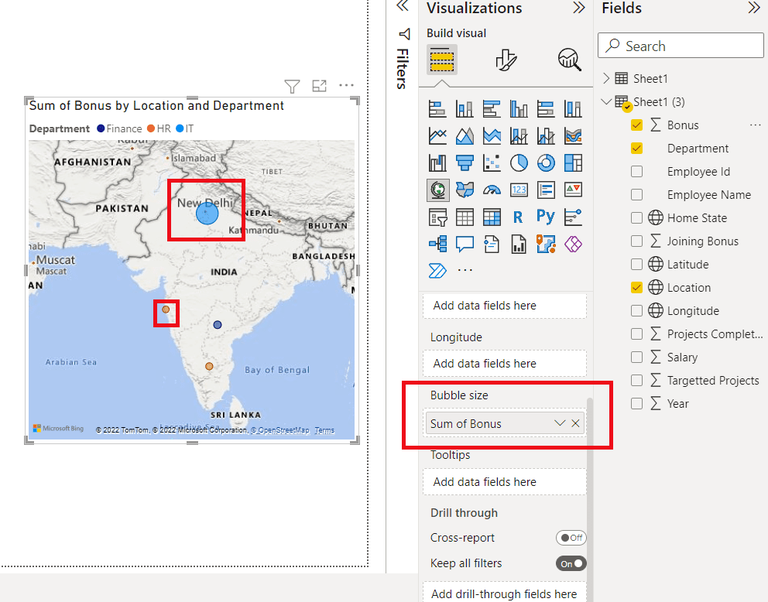Click the Finance legend color dot
Viewport: 768px width, 602px height.
point(101,128)
